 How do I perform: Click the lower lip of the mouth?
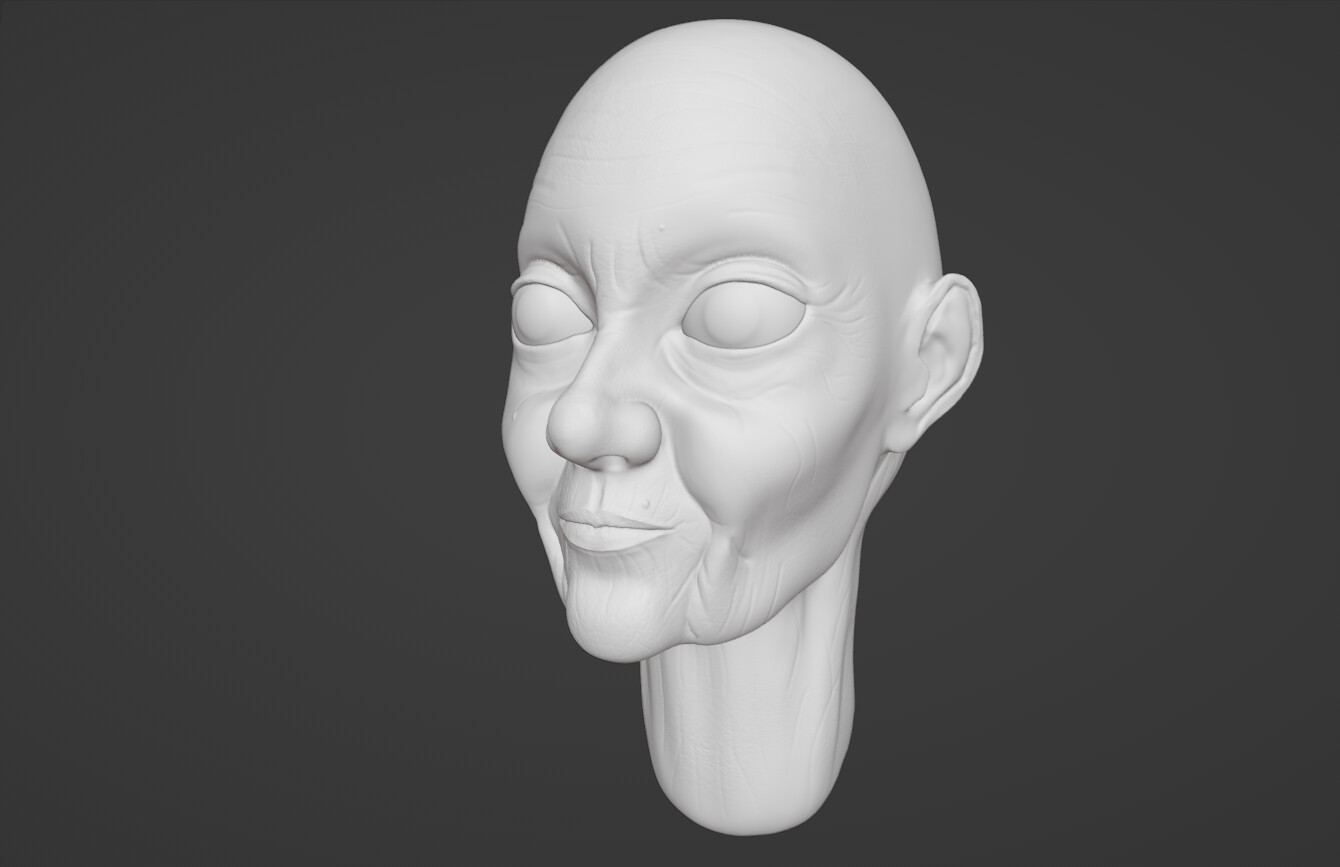click(603, 537)
